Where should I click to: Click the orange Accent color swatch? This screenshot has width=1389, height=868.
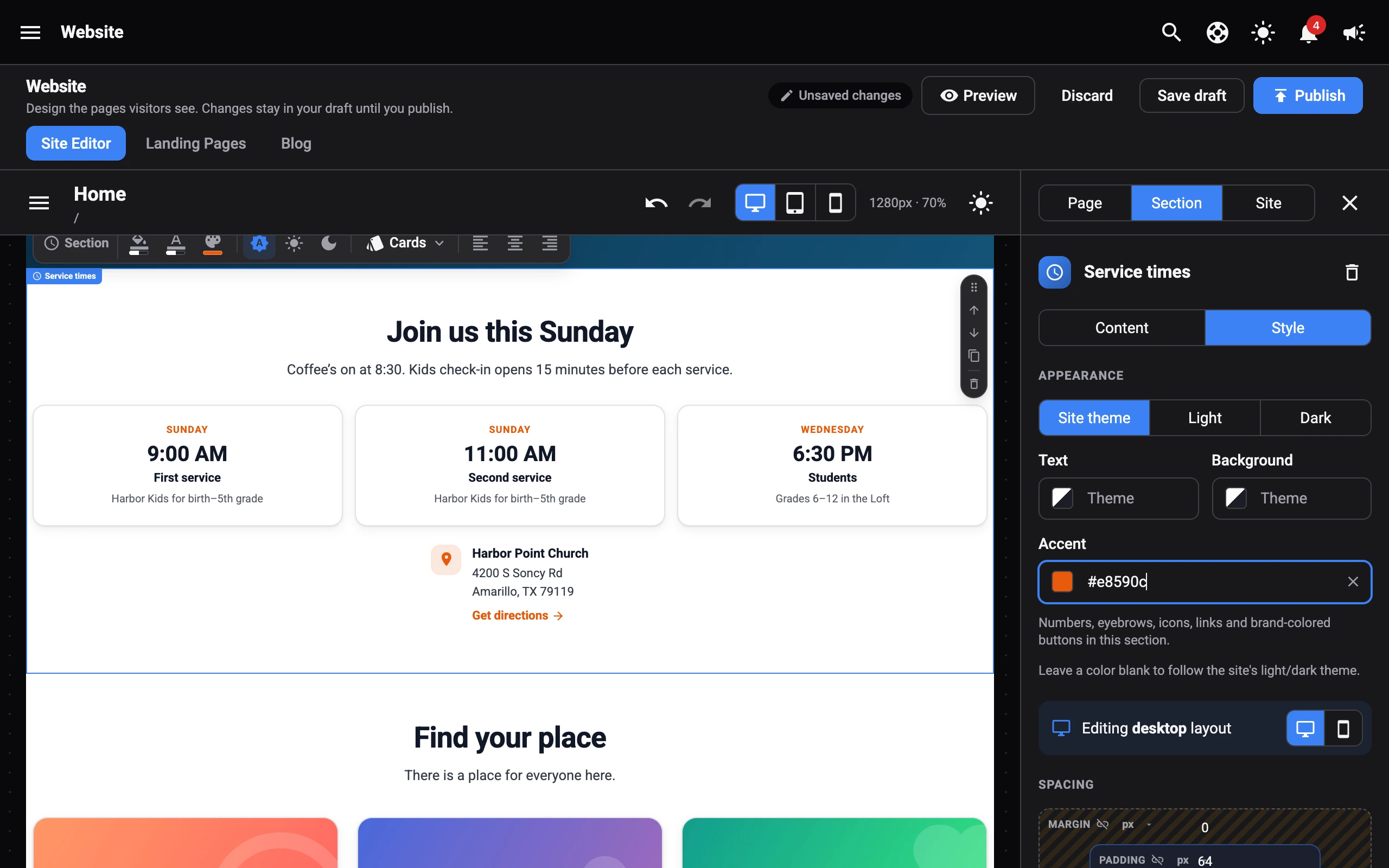[1062, 582]
